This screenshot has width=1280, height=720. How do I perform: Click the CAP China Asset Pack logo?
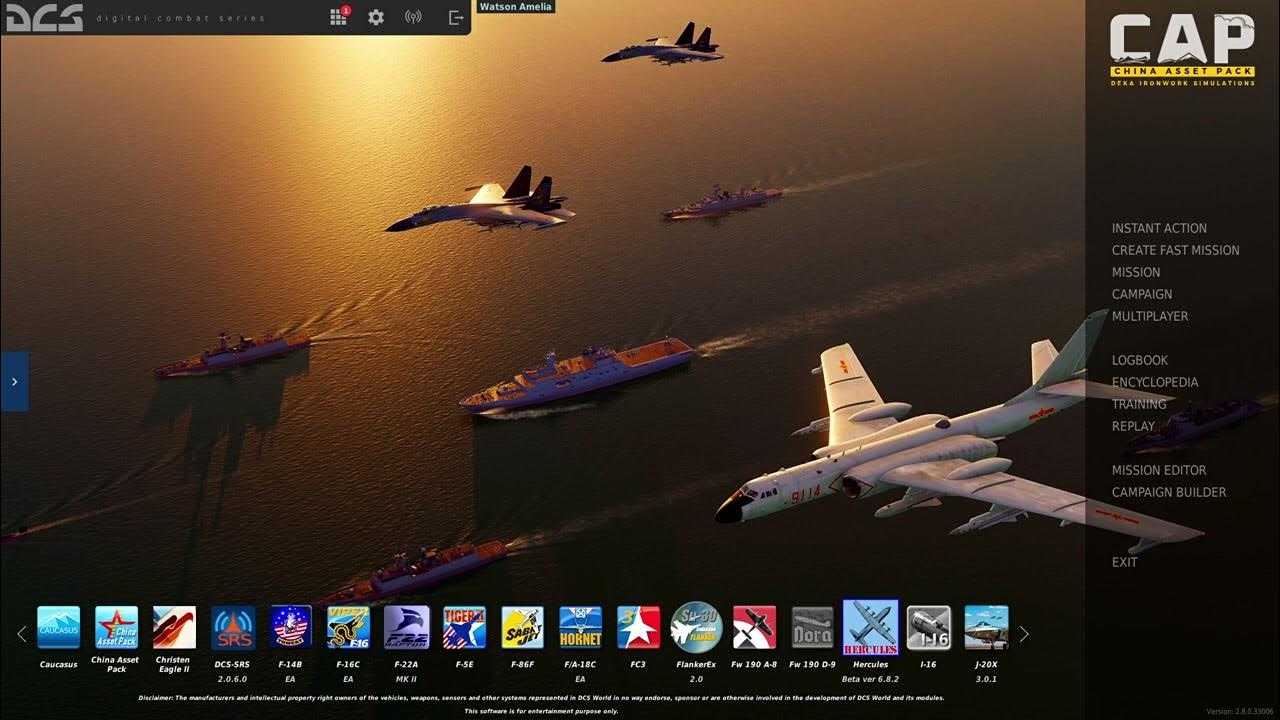tap(1182, 50)
